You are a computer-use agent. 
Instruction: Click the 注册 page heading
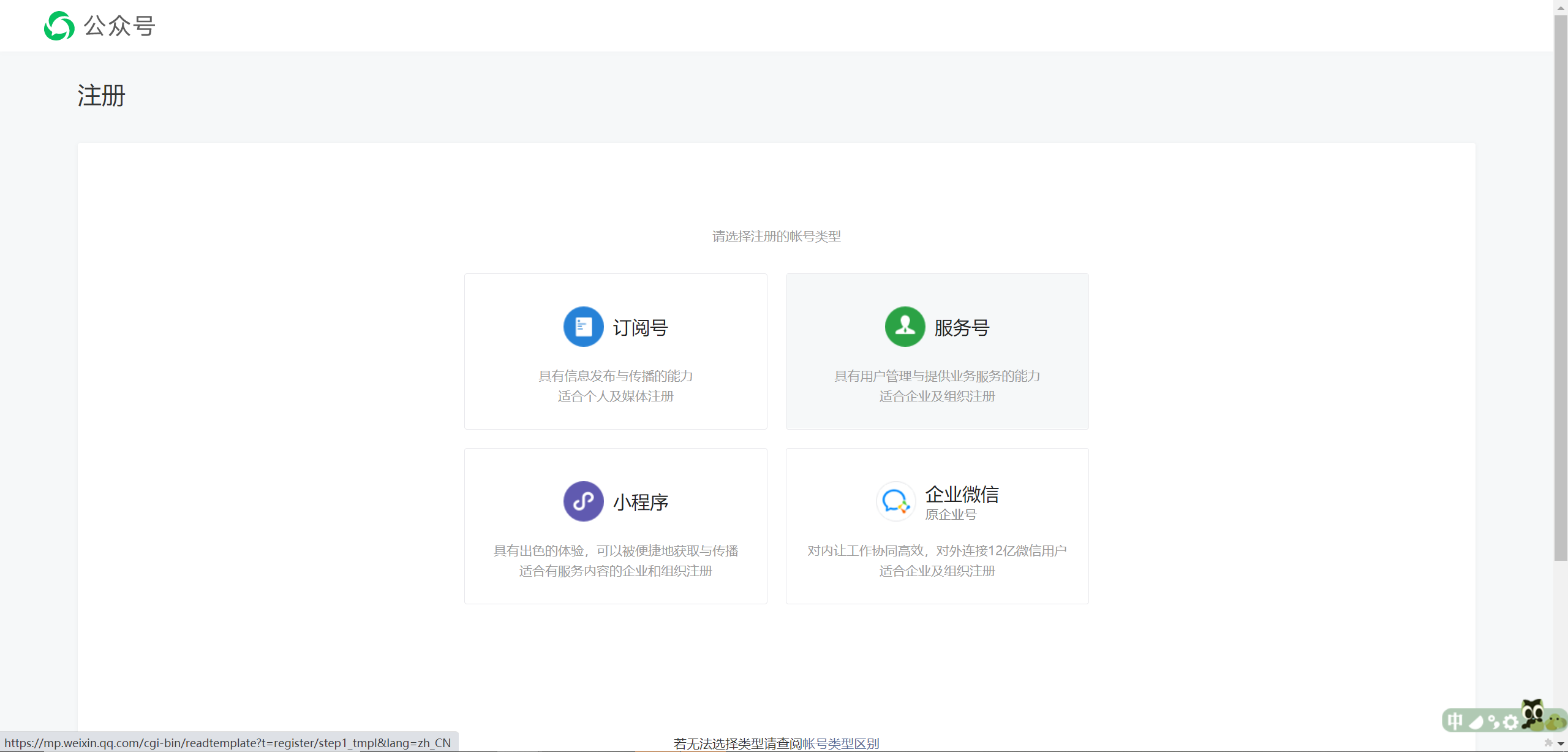pyautogui.click(x=102, y=96)
